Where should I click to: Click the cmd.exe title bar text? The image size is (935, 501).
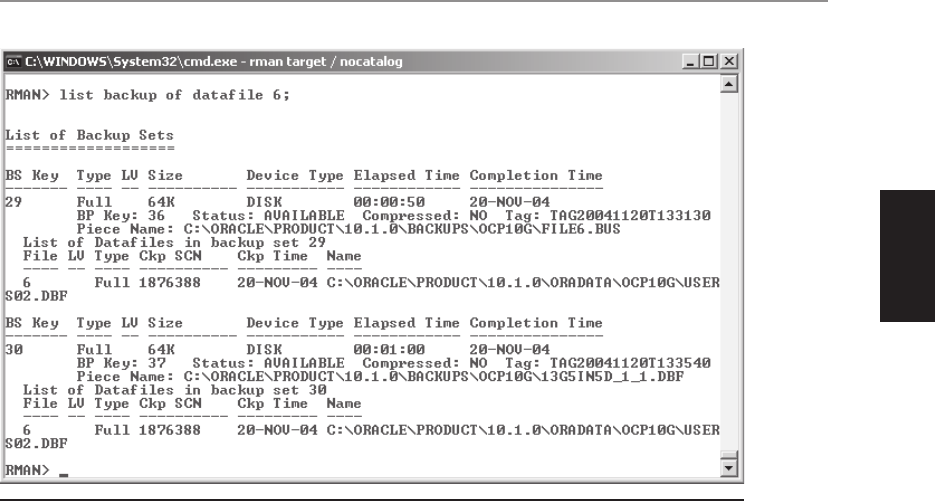pos(213,61)
